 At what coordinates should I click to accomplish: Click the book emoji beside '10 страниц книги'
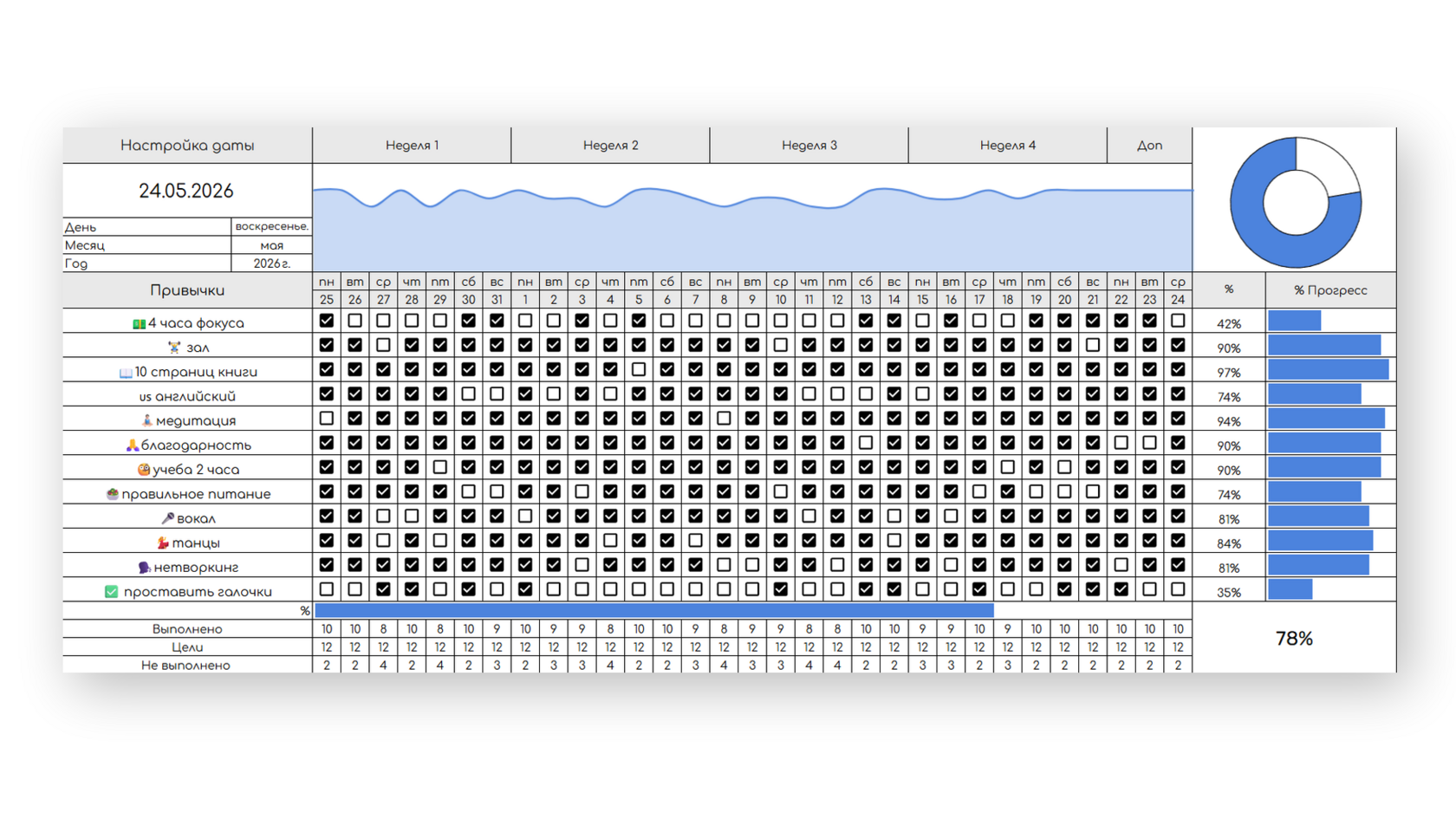[126, 372]
